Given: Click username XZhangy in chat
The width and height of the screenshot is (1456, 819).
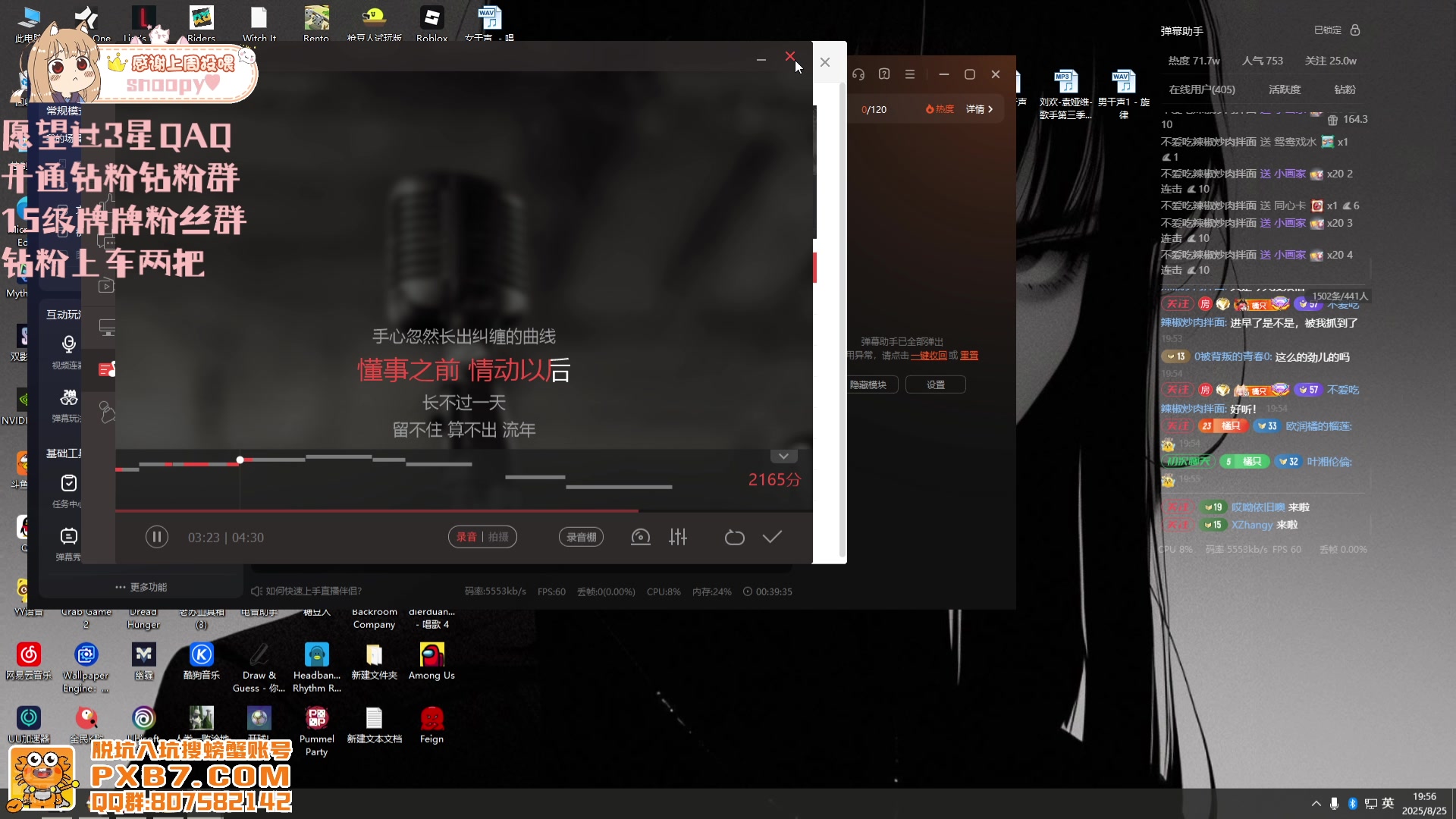Looking at the screenshot, I should tap(1252, 525).
